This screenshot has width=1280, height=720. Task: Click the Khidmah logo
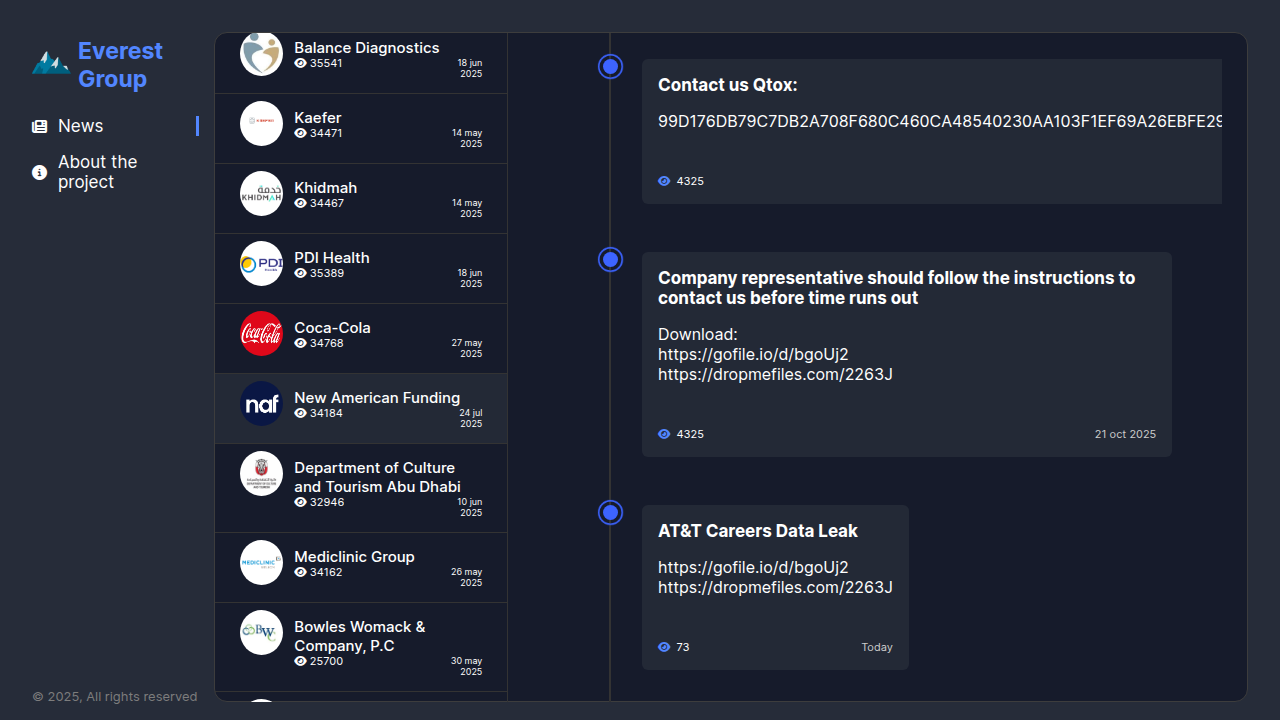point(261,194)
